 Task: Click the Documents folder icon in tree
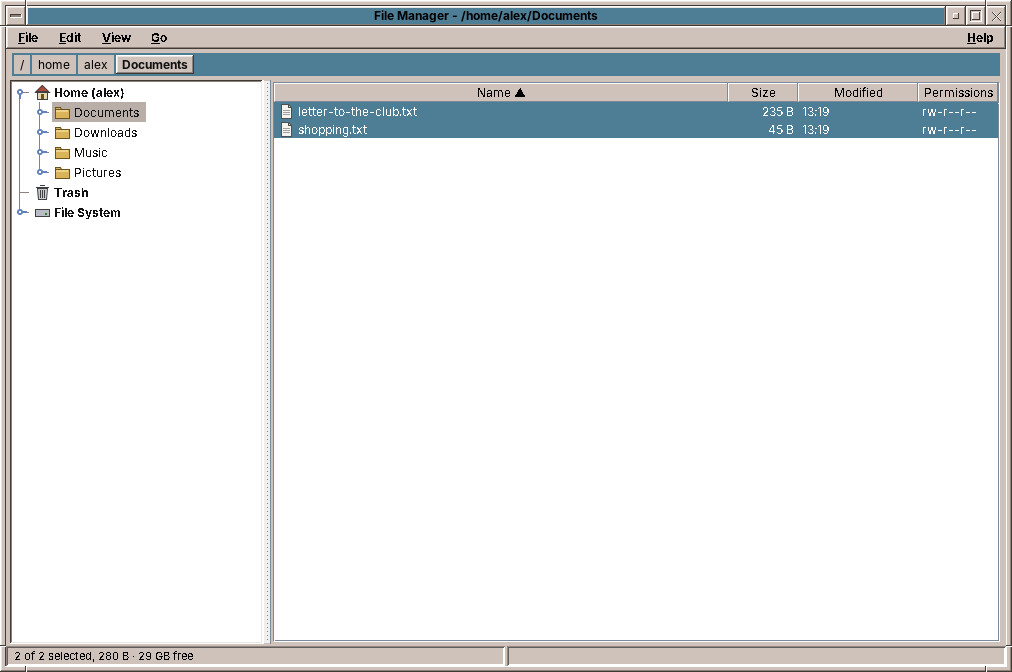coord(63,113)
